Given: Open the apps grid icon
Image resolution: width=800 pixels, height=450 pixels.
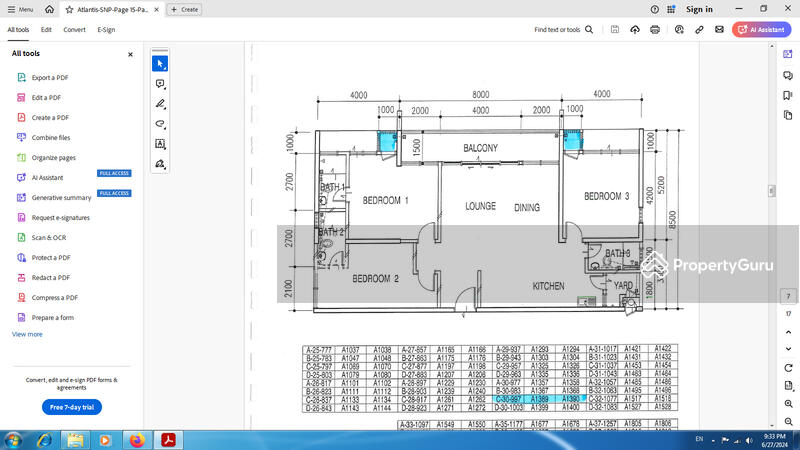Looking at the screenshot, I should point(671,9).
